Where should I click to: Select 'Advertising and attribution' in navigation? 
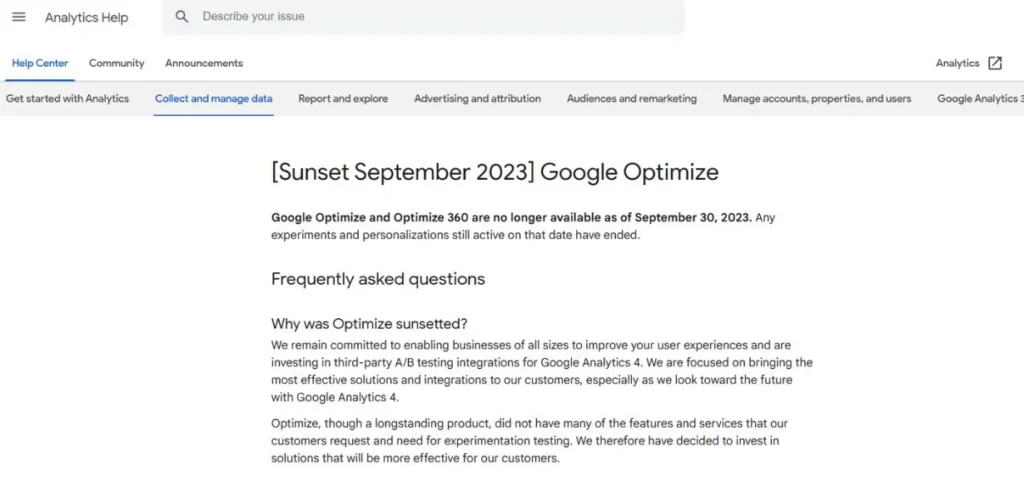(x=477, y=99)
